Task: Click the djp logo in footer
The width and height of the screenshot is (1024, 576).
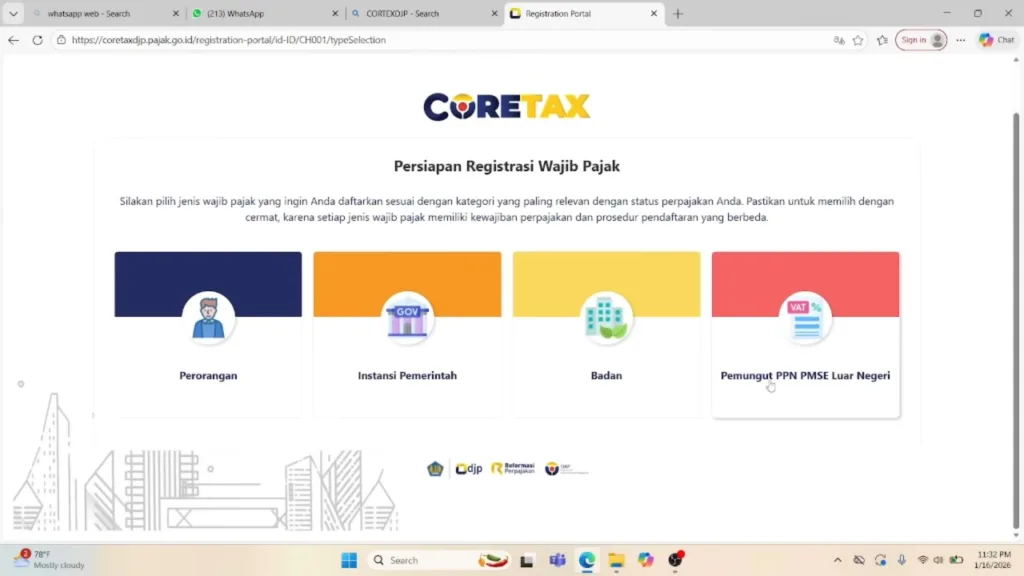Action: coord(469,468)
